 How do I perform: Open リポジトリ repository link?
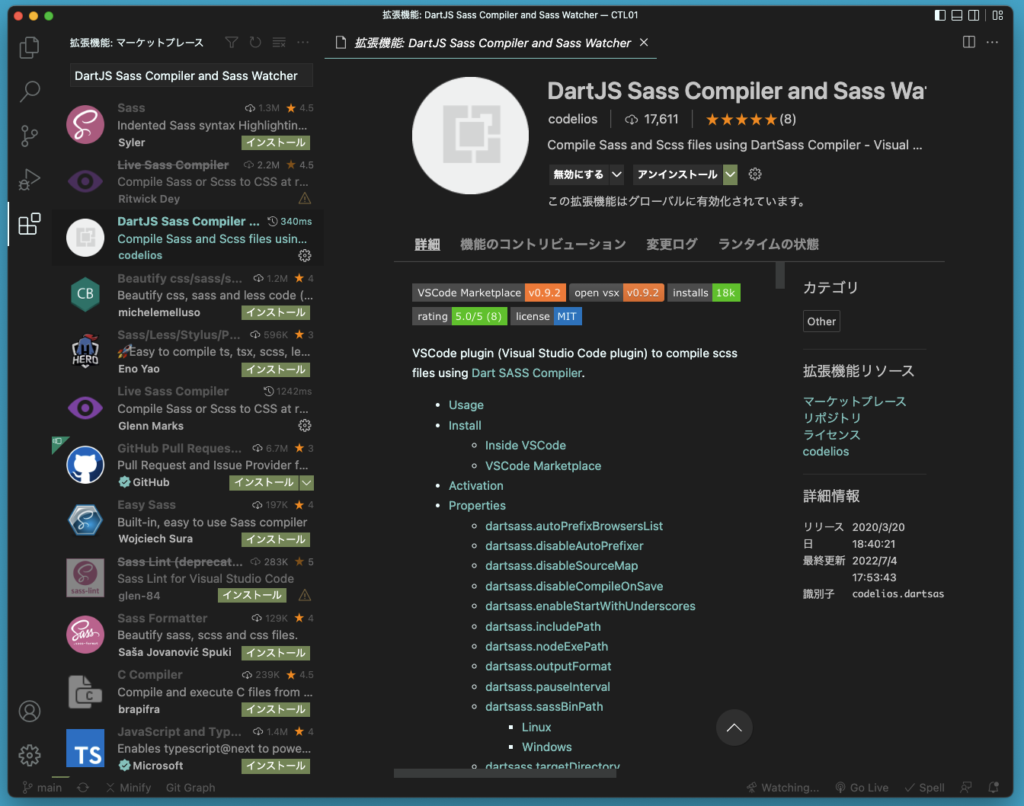[x=832, y=418]
